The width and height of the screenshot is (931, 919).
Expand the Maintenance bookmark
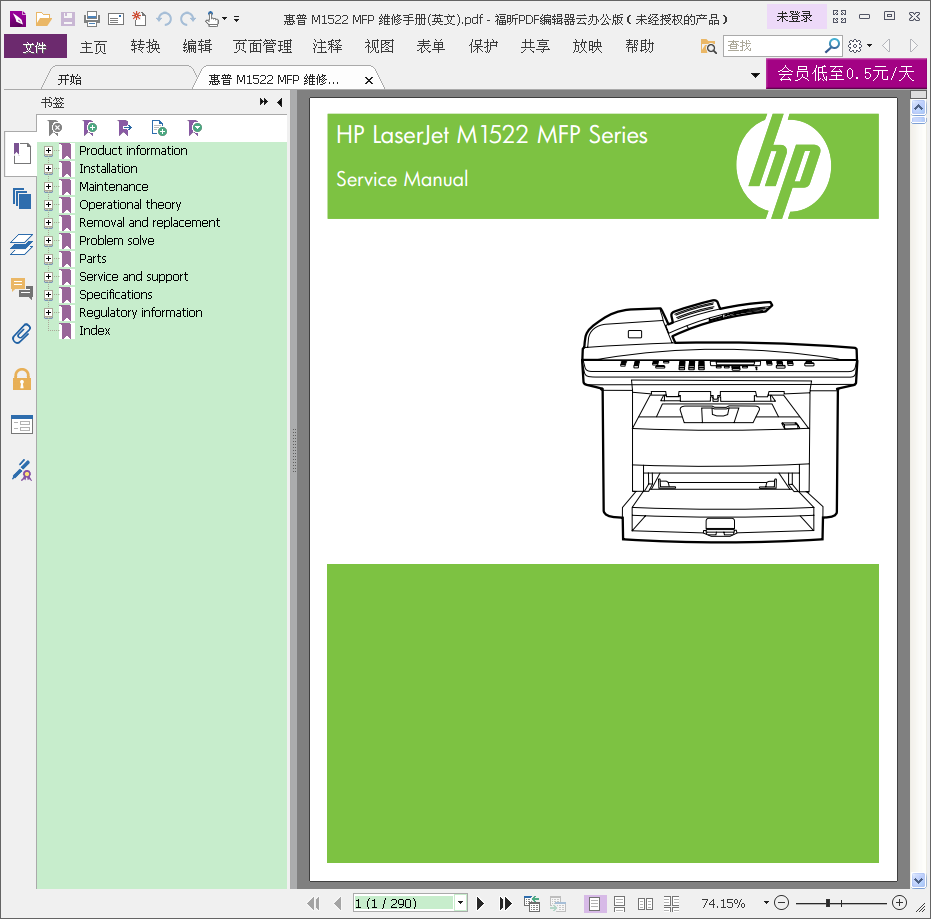[48, 186]
